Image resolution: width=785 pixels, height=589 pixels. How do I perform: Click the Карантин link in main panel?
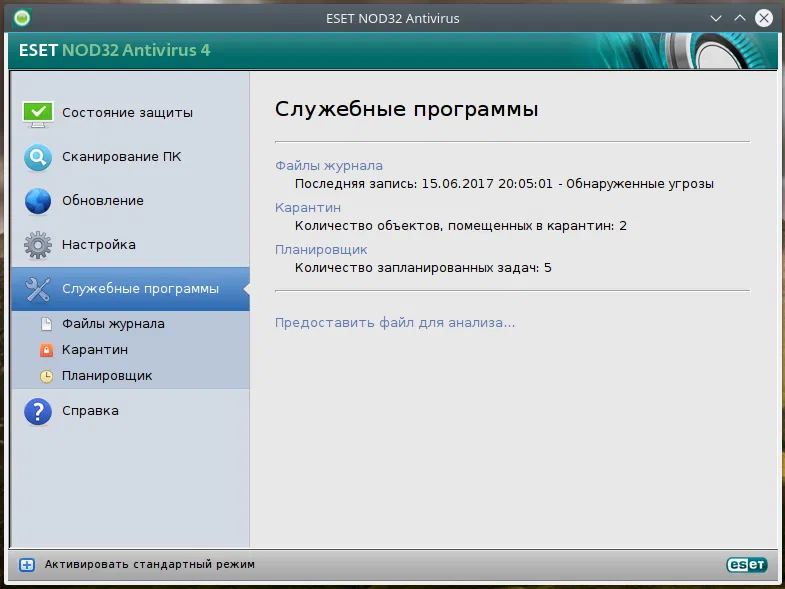click(x=308, y=208)
